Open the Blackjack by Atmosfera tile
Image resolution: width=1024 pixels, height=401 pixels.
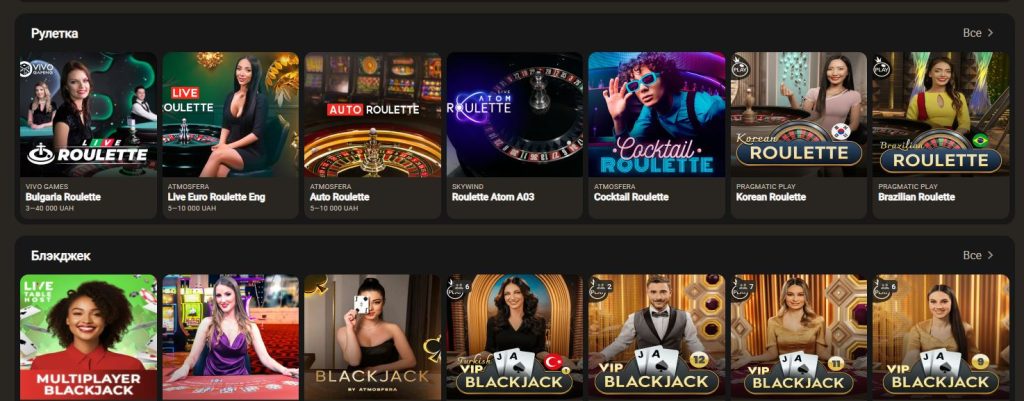point(372,338)
